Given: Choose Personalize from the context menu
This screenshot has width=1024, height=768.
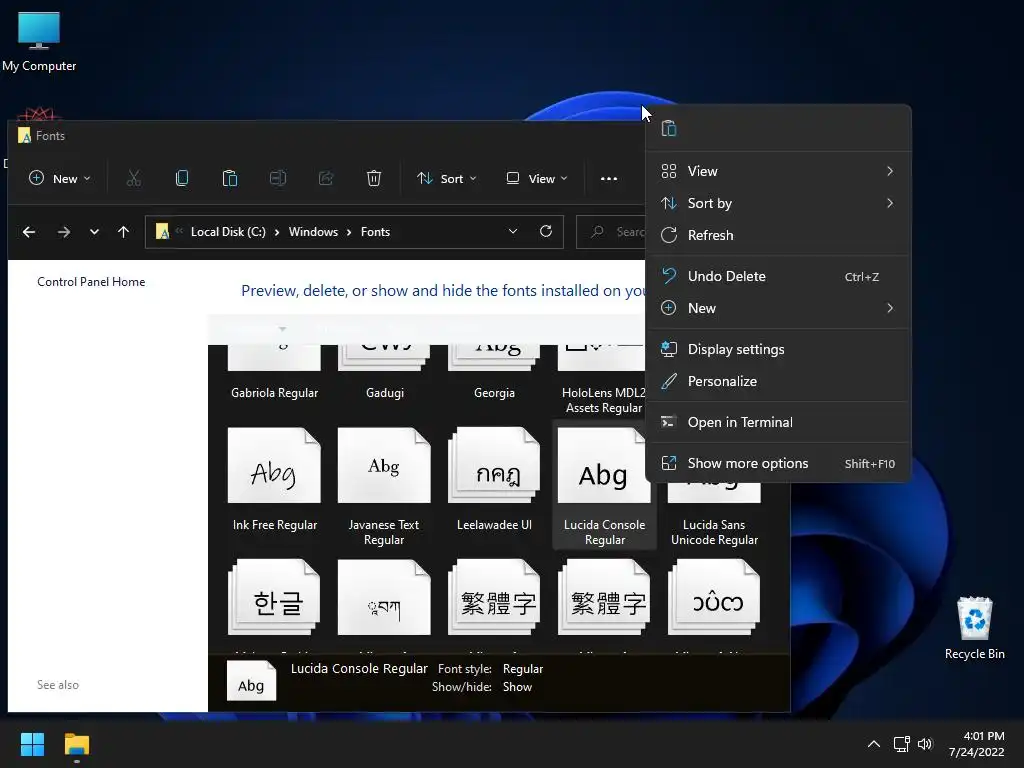Looking at the screenshot, I should click(x=778, y=381).
